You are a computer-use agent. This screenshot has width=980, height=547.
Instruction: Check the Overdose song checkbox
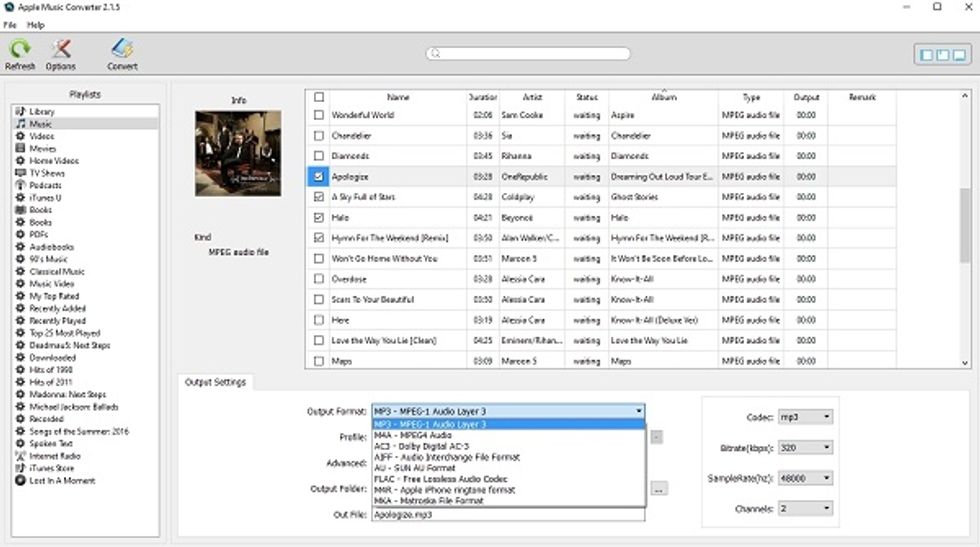pos(319,279)
